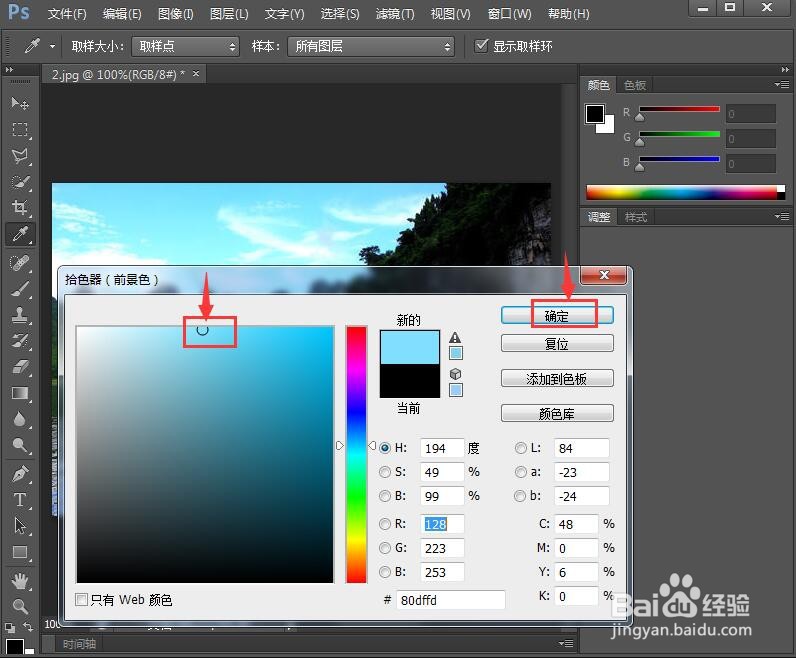Screen dimensions: 796x658
Task: Select the Eraser tool
Action: point(20,367)
